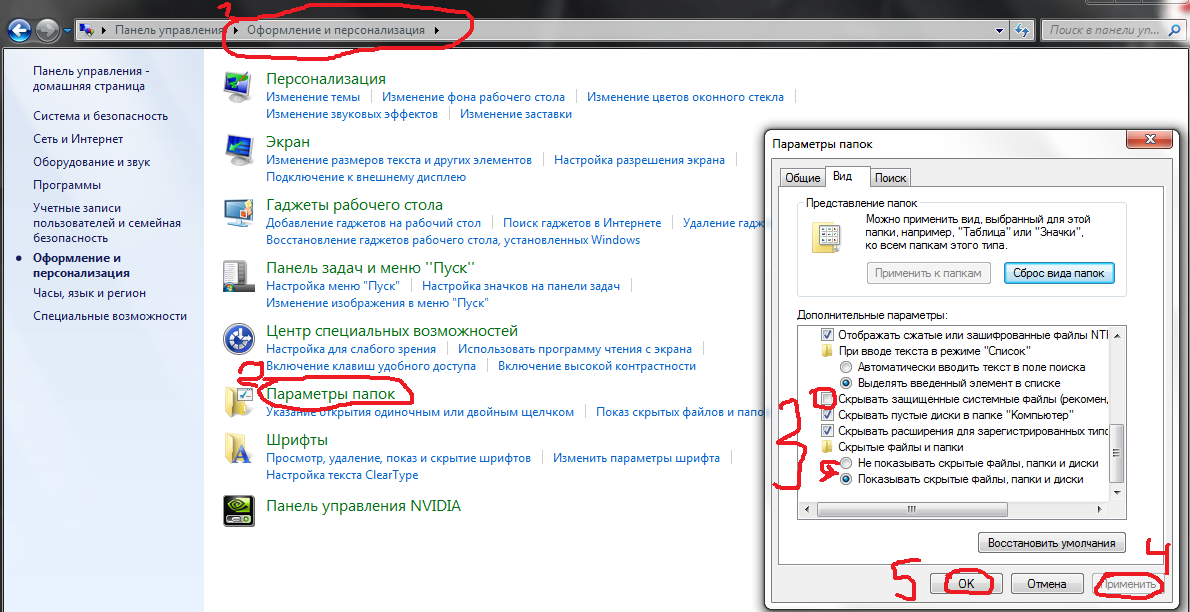The image size is (1190, 612).
Task: Open the recent pages dropdown arrow
Action: pyautogui.click(x=67, y=30)
